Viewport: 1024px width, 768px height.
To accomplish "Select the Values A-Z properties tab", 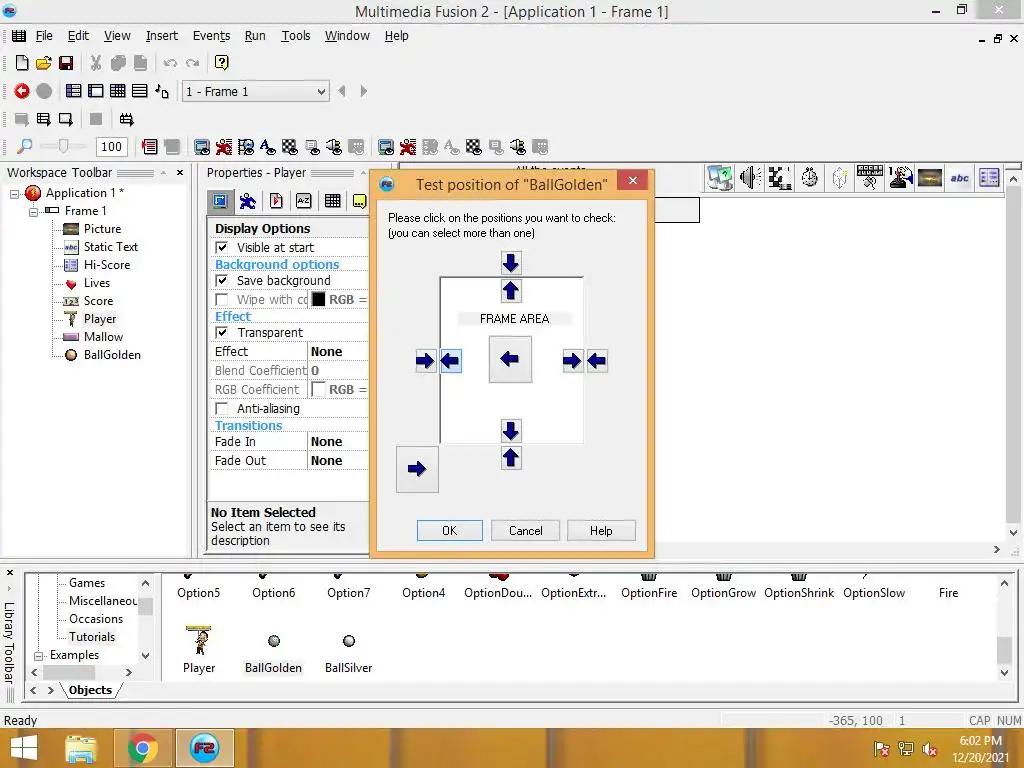I will [304, 201].
